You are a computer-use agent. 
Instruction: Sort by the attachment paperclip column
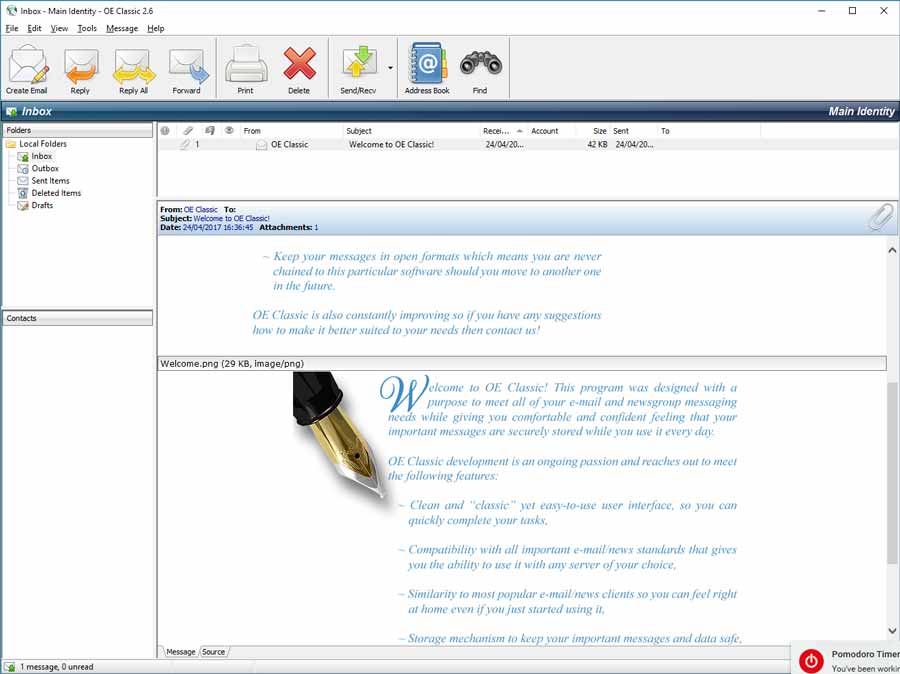point(188,131)
